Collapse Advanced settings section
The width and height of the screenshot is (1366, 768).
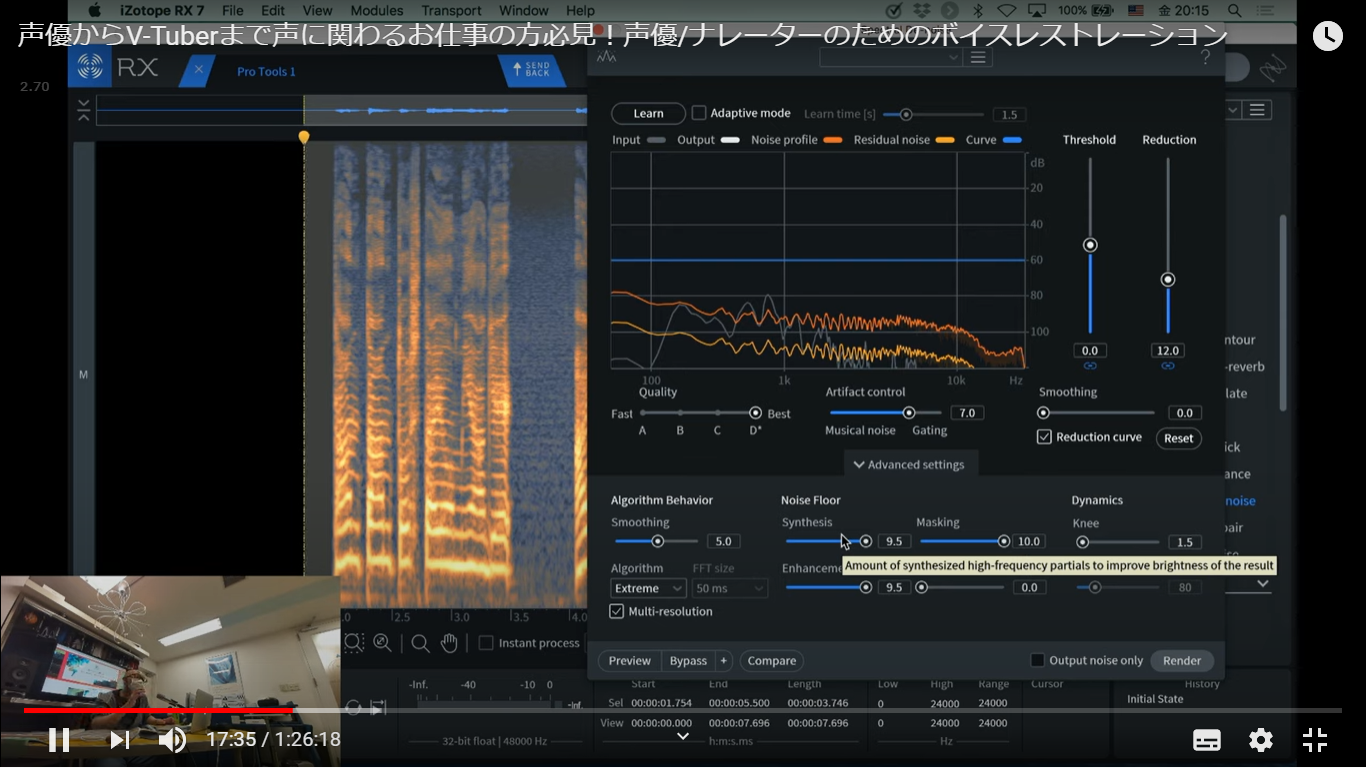tap(909, 464)
